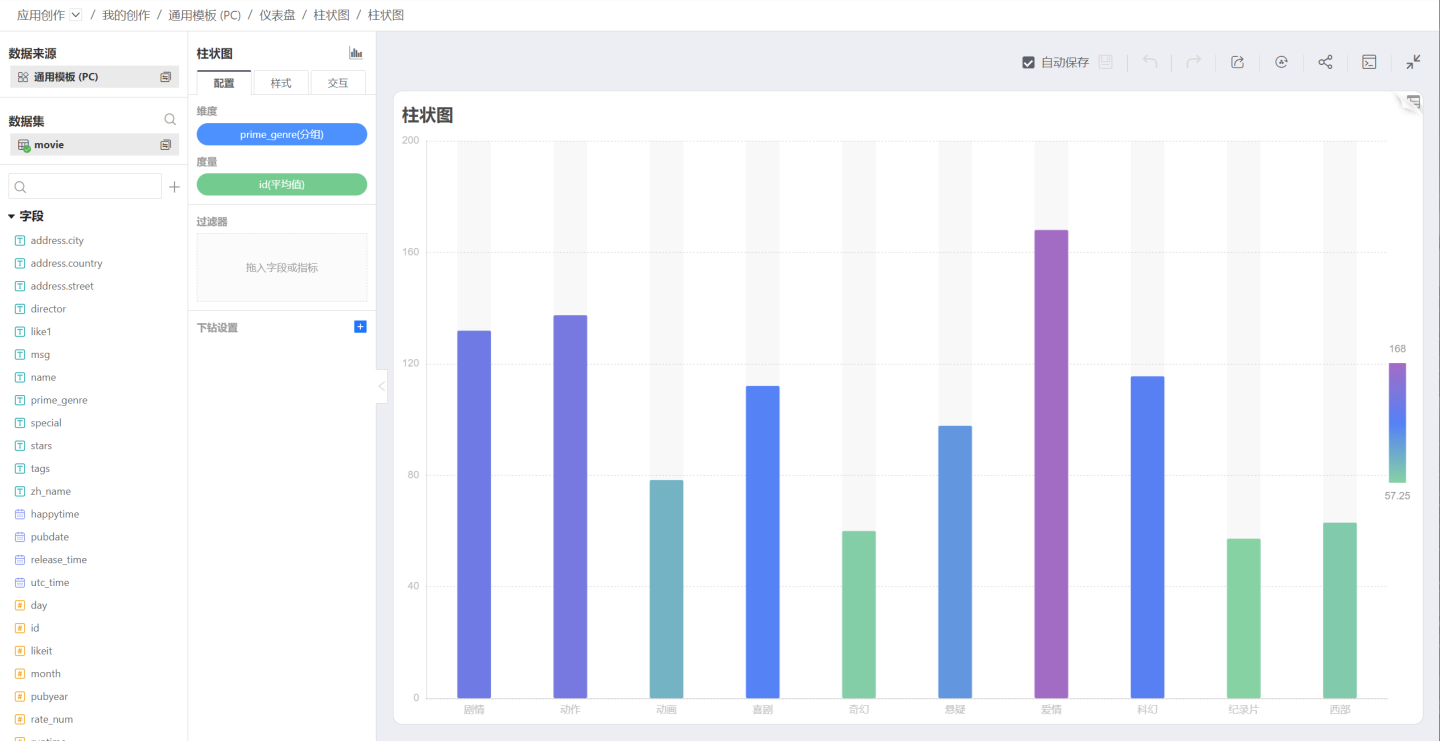Click the color gradient legend bar
This screenshot has height=741, width=1440.
pos(1397,422)
